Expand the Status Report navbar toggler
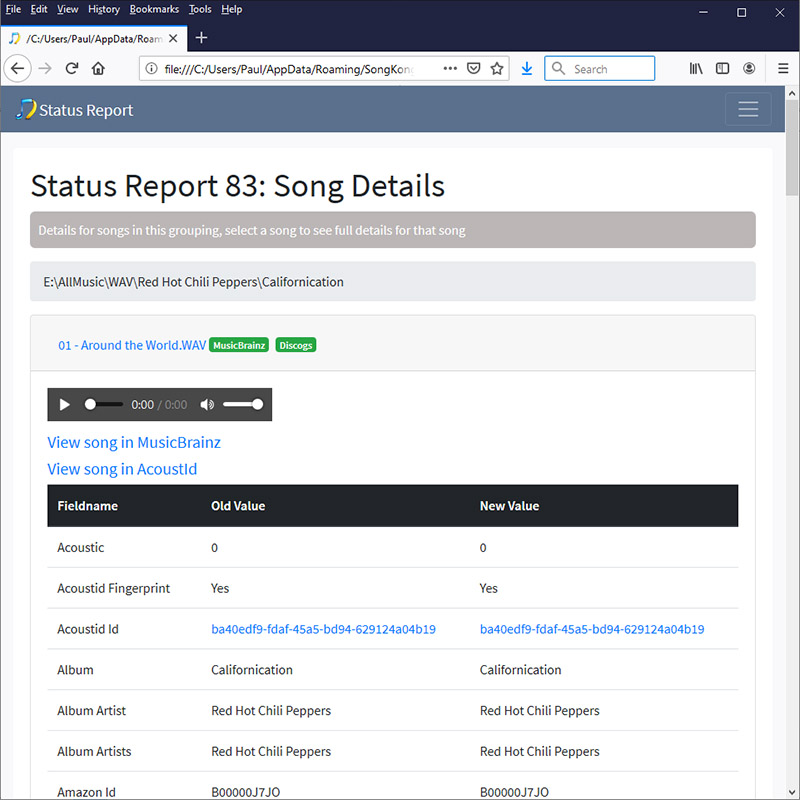800x800 pixels. (x=748, y=109)
